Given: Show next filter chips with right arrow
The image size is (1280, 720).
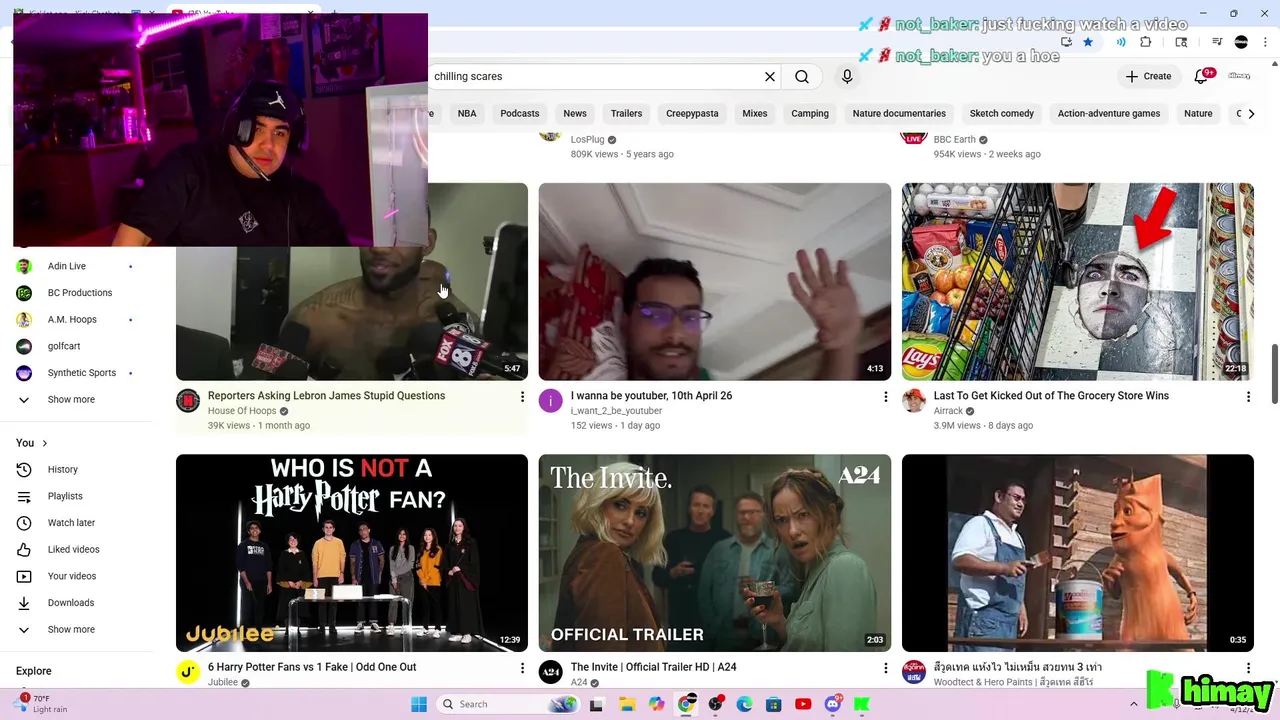Looking at the screenshot, I should 1251,114.
